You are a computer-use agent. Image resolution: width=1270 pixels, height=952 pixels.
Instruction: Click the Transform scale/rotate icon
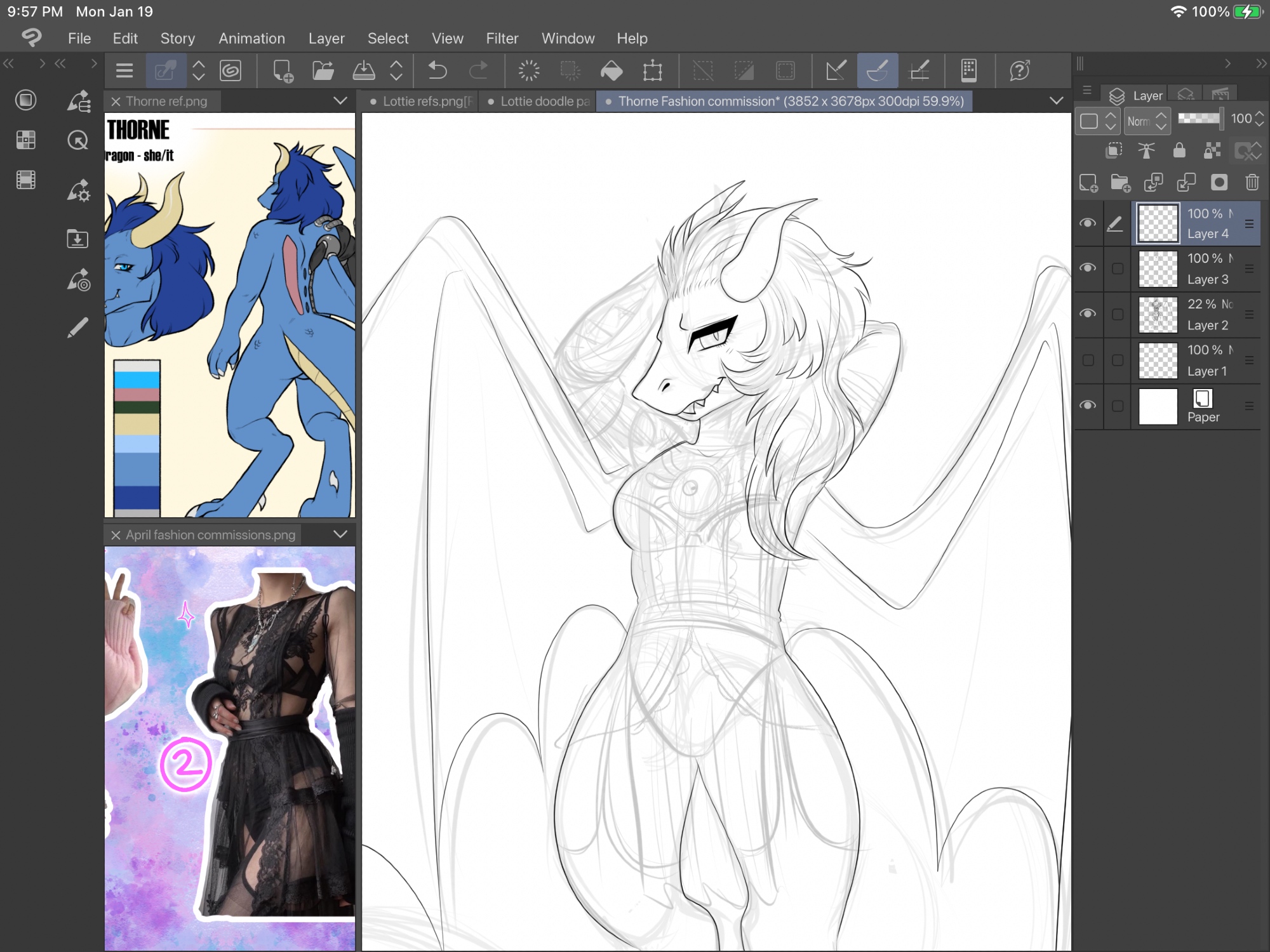(652, 70)
